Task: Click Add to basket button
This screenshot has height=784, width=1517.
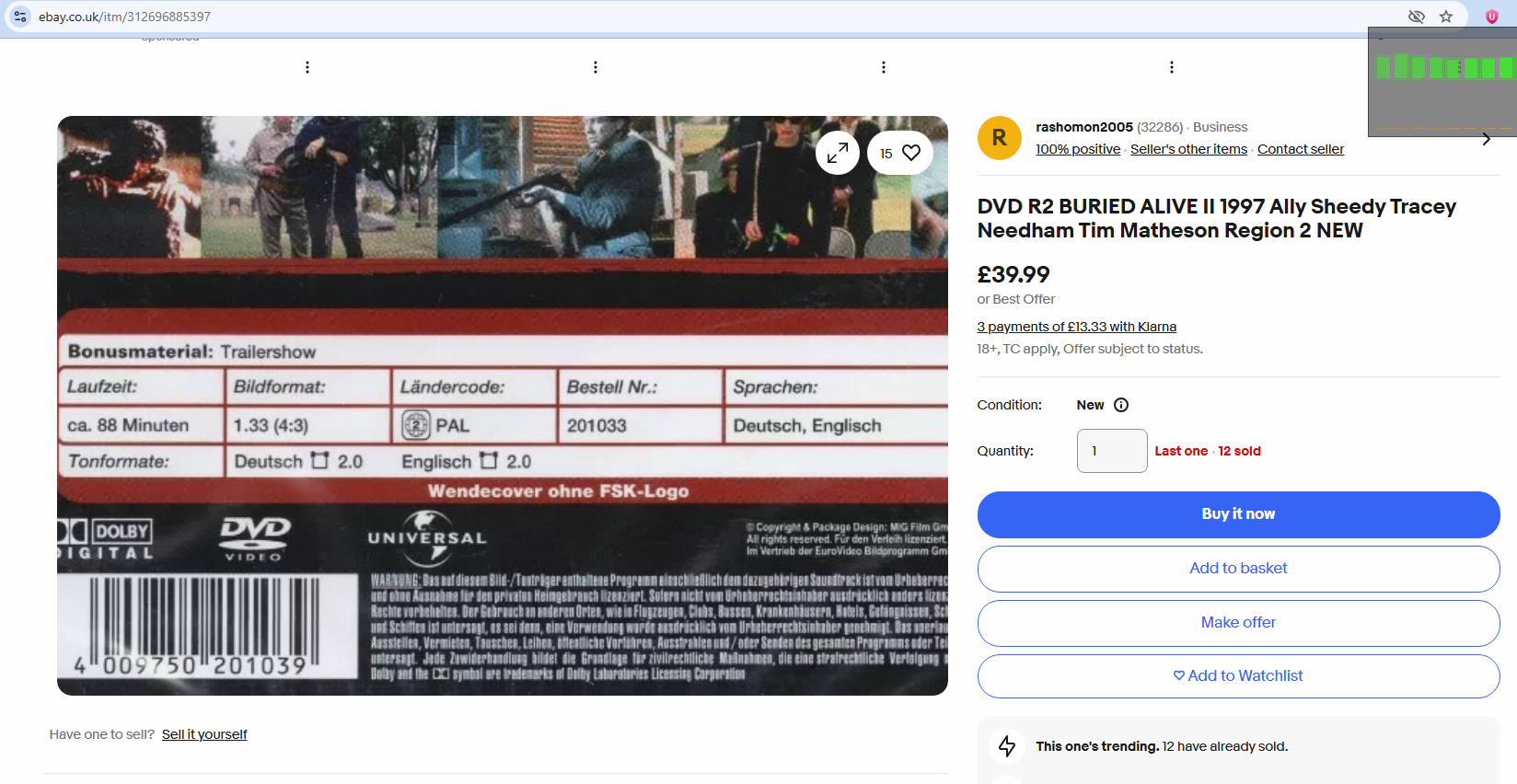Action: 1238,569
